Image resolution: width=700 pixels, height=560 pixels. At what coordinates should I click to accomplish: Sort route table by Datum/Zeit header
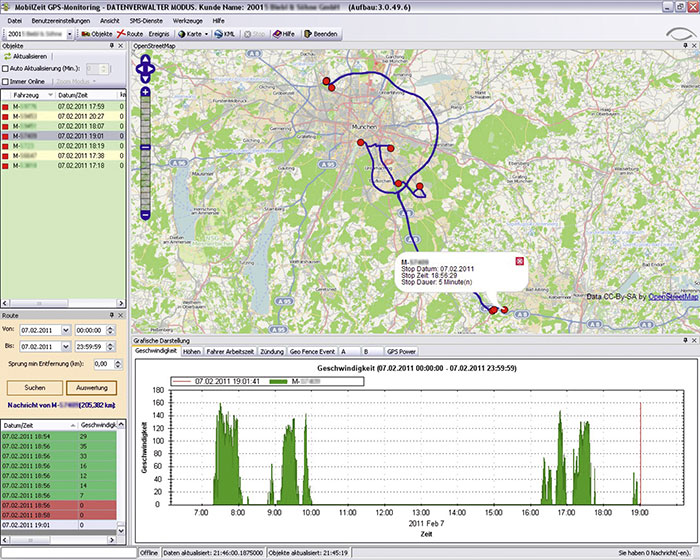(38, 426)
